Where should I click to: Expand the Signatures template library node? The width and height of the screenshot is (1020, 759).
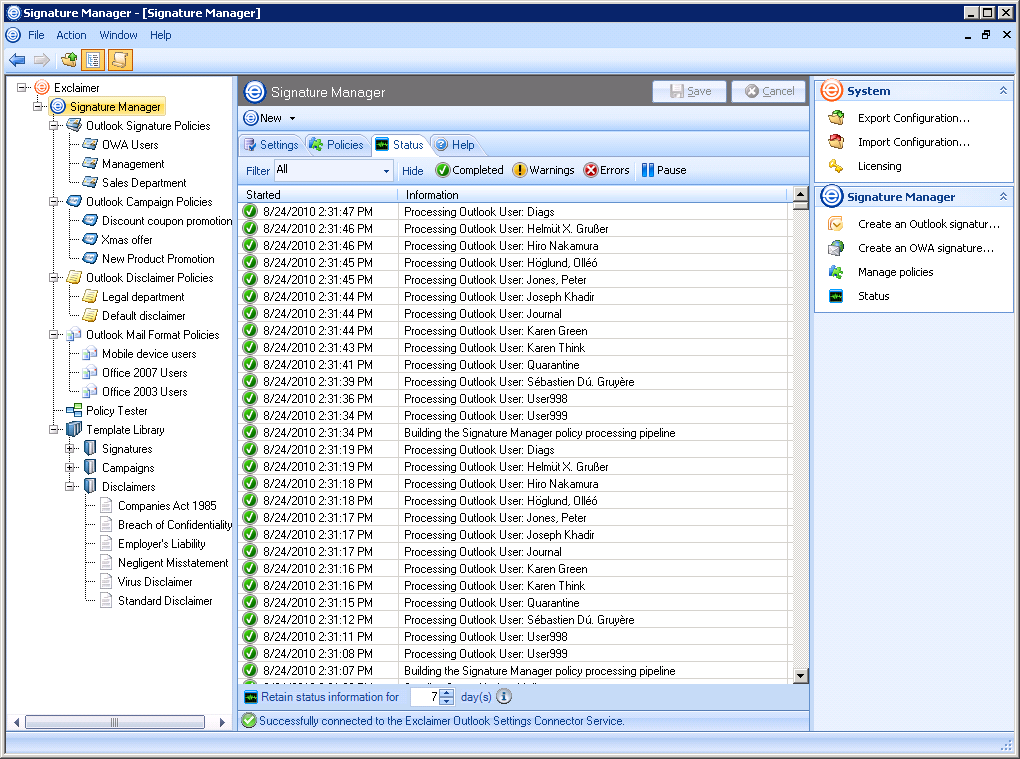tap(70, 449)
